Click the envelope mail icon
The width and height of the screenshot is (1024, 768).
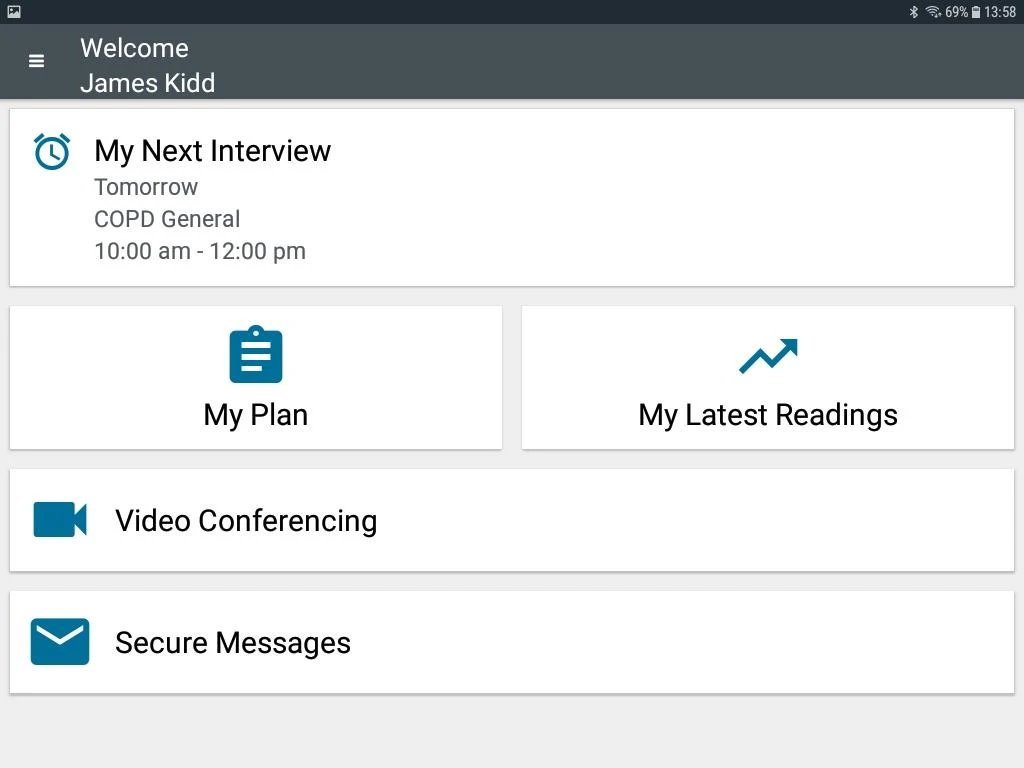tap(60, 642)
